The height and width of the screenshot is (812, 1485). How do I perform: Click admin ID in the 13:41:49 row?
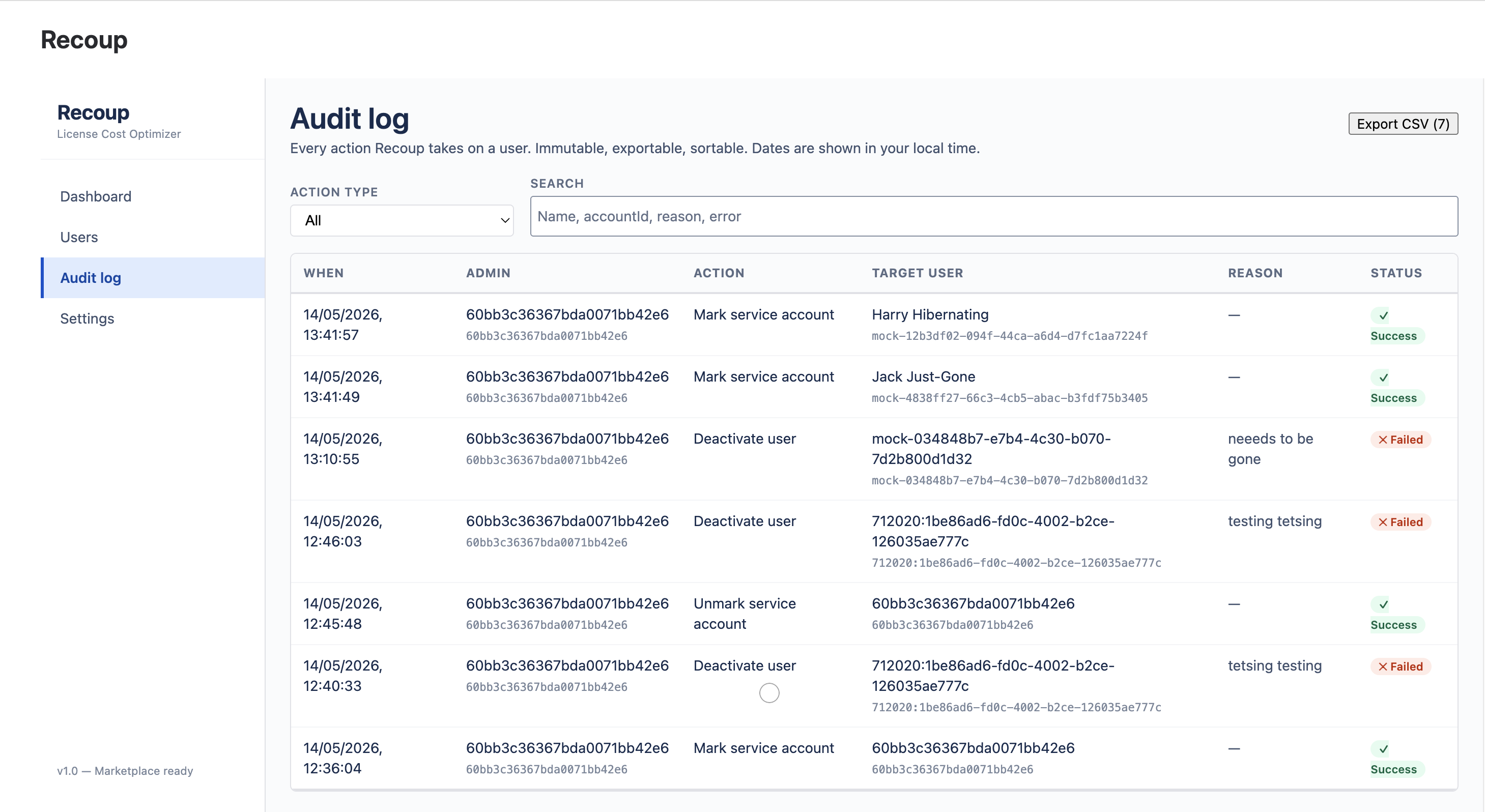point(567,377)
